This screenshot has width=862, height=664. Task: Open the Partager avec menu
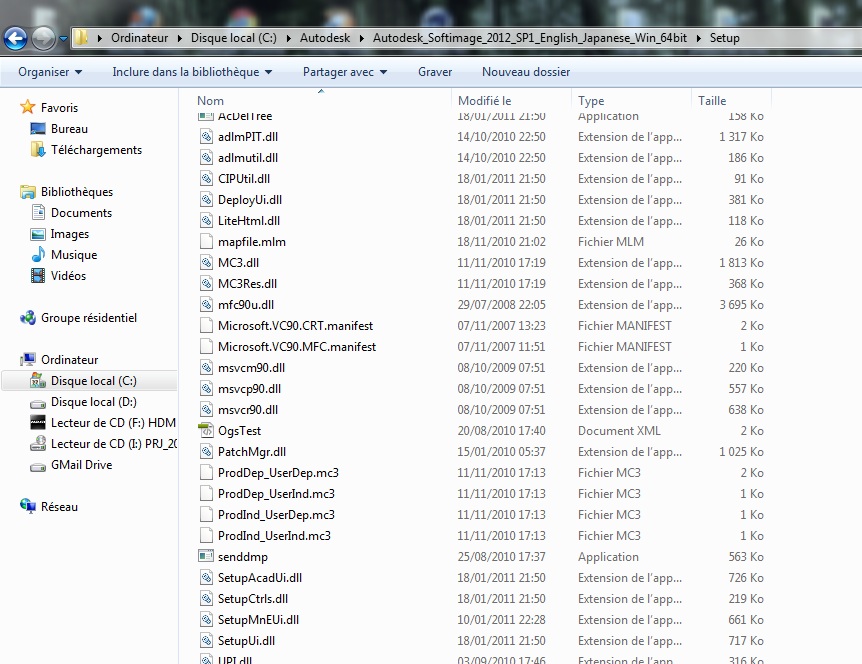point(345,72)
